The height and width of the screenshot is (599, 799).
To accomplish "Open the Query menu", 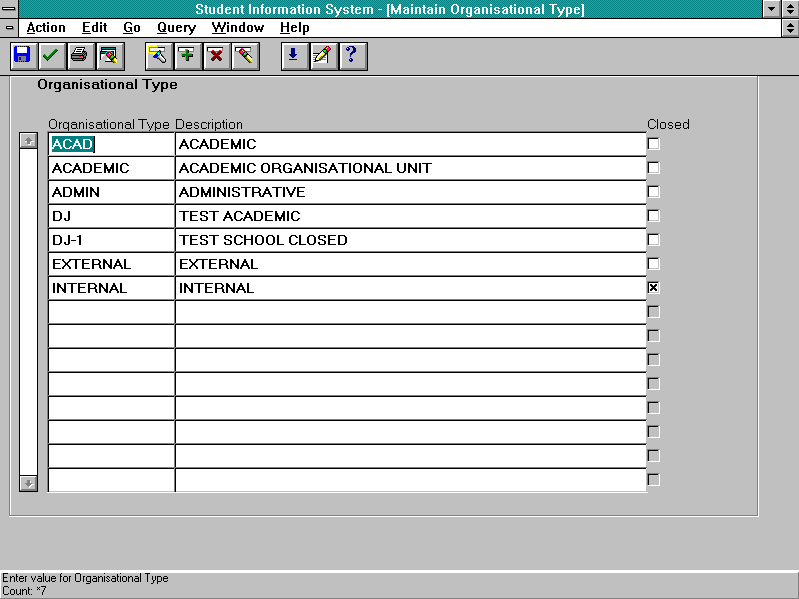I will pos(176,28).
